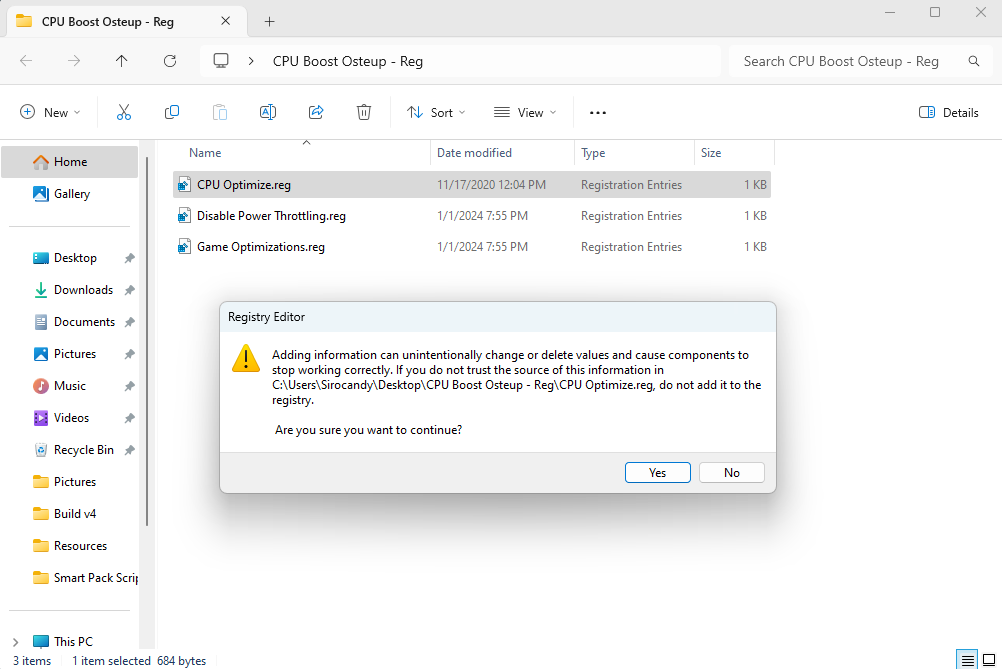Toggle the Details pane button
This screenshot has width=1002, height=669.
(949, 113)
